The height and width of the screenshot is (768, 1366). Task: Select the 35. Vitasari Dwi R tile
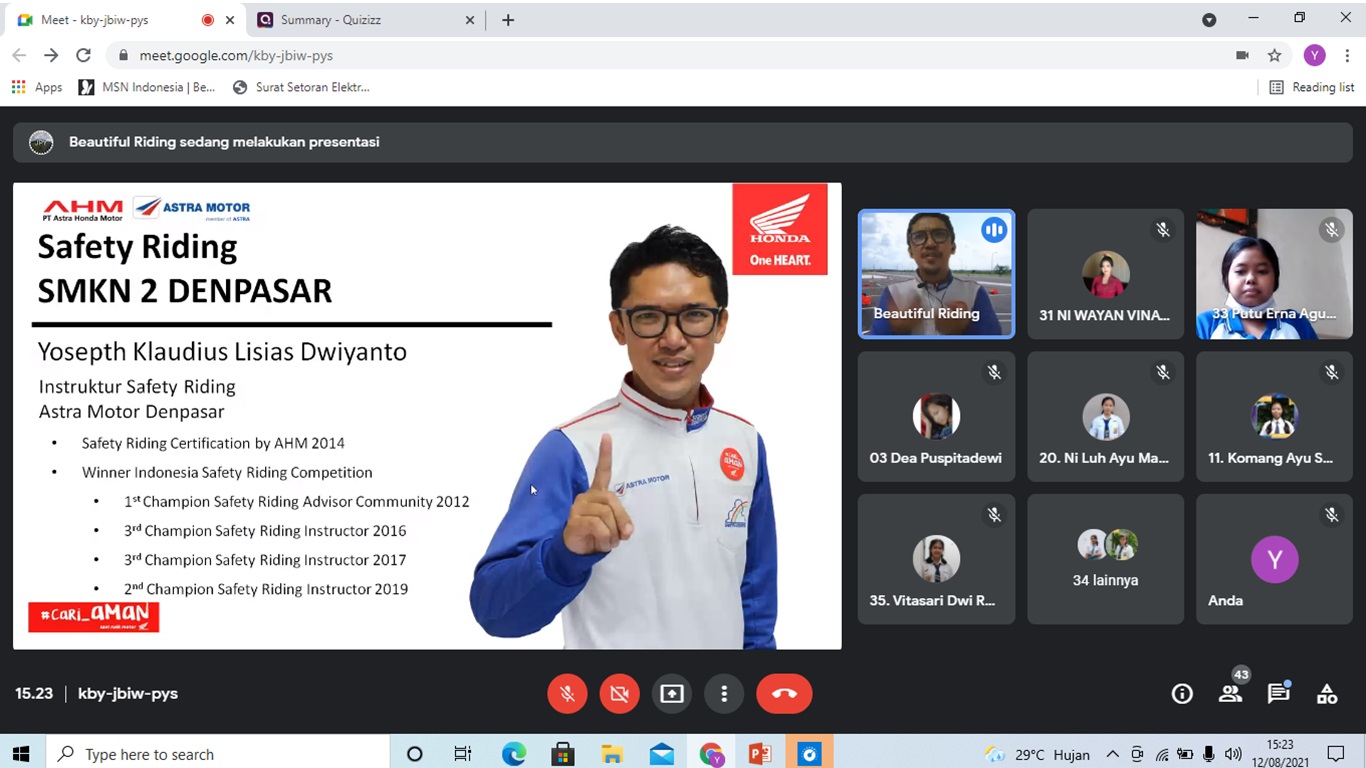click(x=936, y=559)
